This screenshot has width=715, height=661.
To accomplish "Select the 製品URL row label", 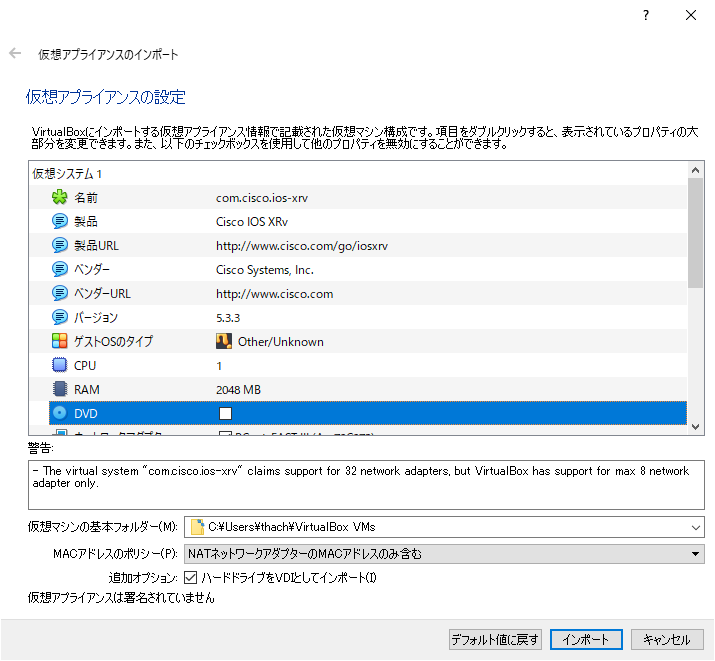I will (x=96, y=246).
